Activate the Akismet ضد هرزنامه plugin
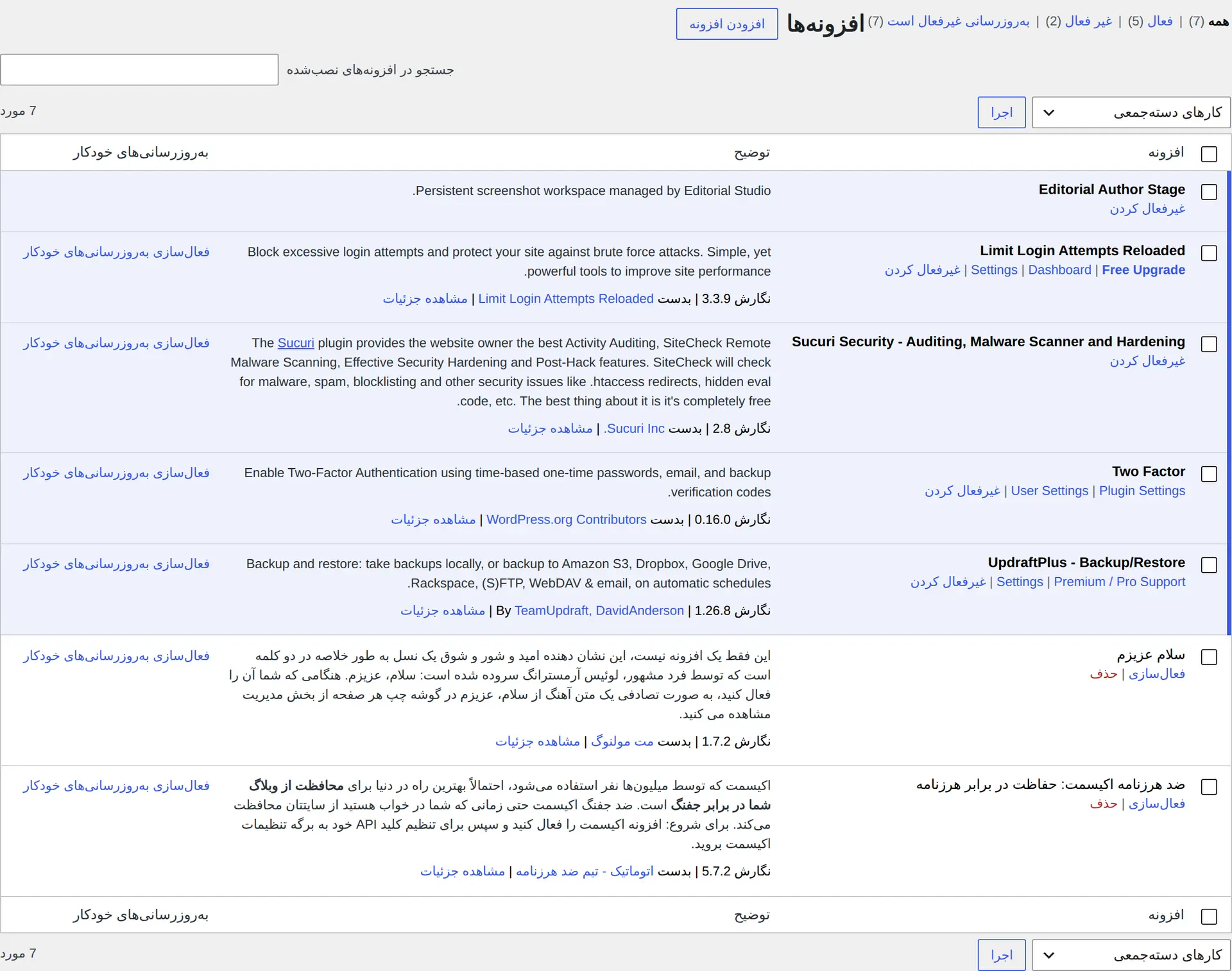The height and width of the screenshot is (971, 1232). coord(1156,804)
